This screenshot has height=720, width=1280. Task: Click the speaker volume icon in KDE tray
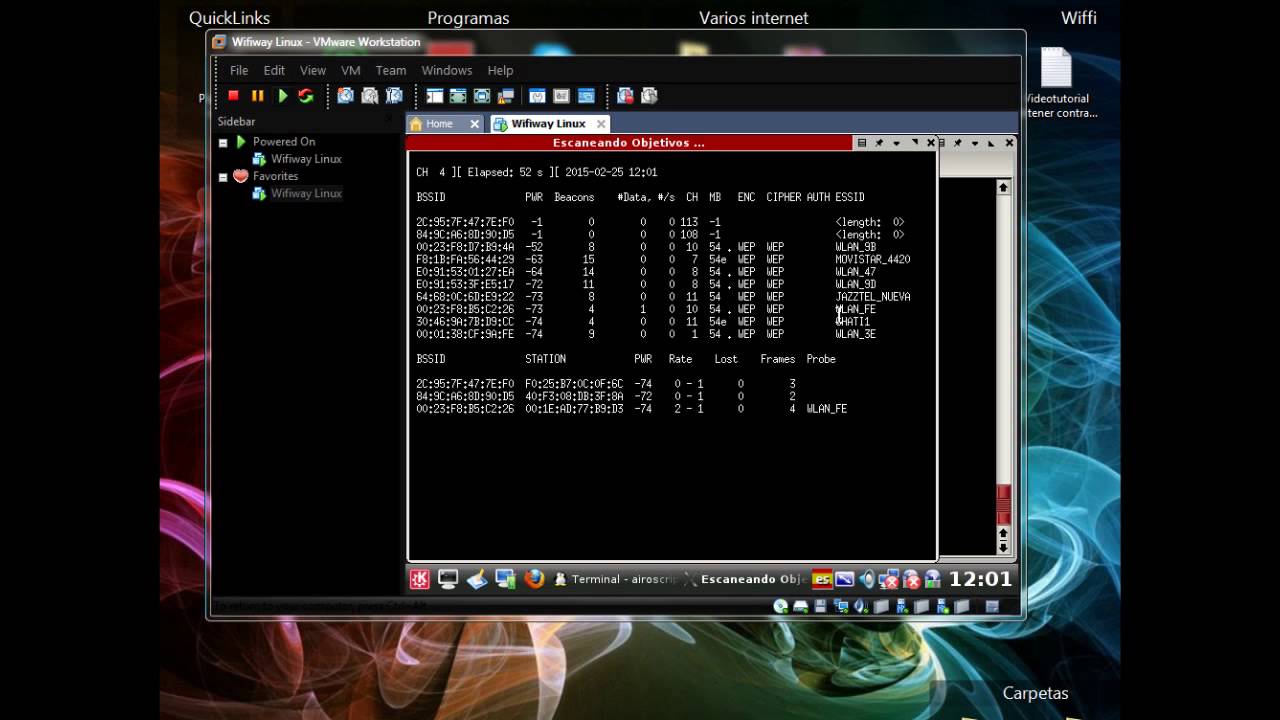pos(867,579)
